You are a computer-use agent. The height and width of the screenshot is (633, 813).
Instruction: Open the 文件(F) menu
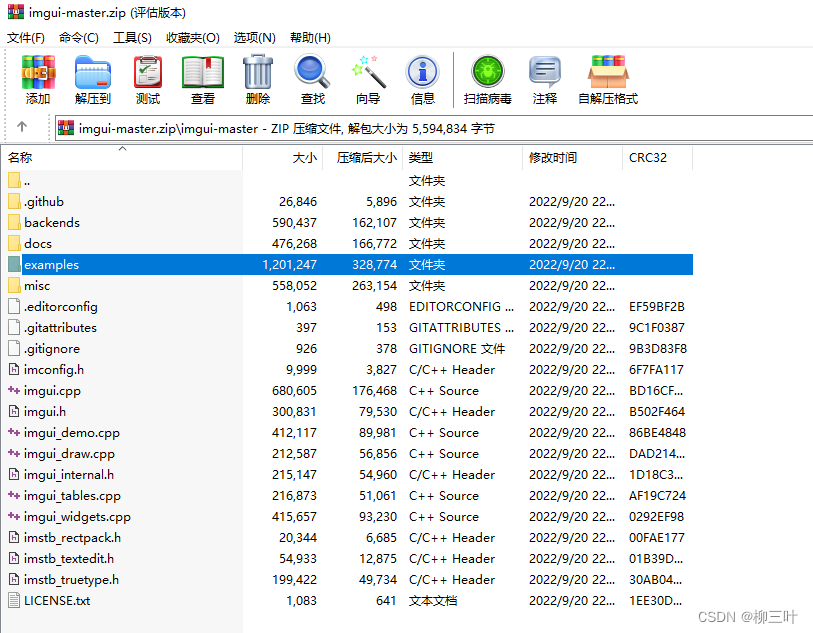[x=25, y=37]
